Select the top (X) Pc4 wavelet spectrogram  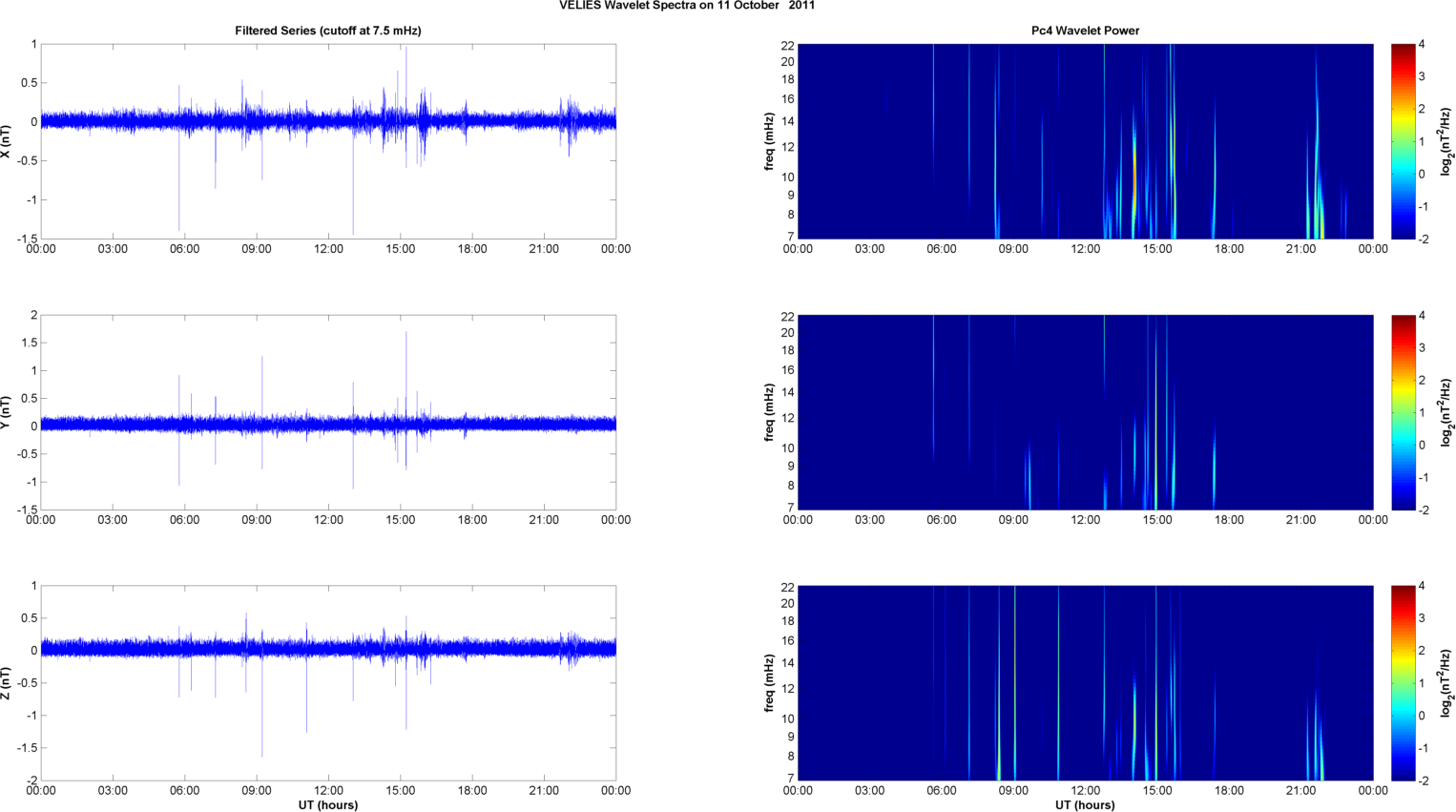click(x=1085, y=141)
